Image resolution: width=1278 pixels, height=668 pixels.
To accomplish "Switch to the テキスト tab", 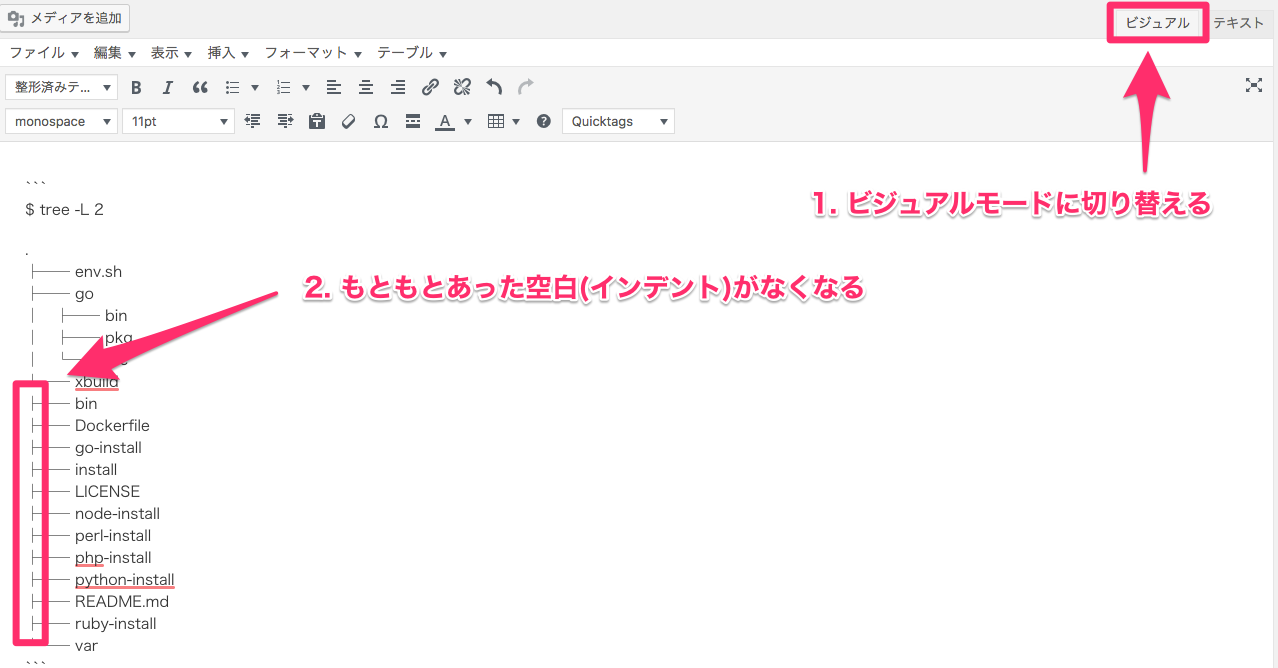I will (x=1238, y=22).
